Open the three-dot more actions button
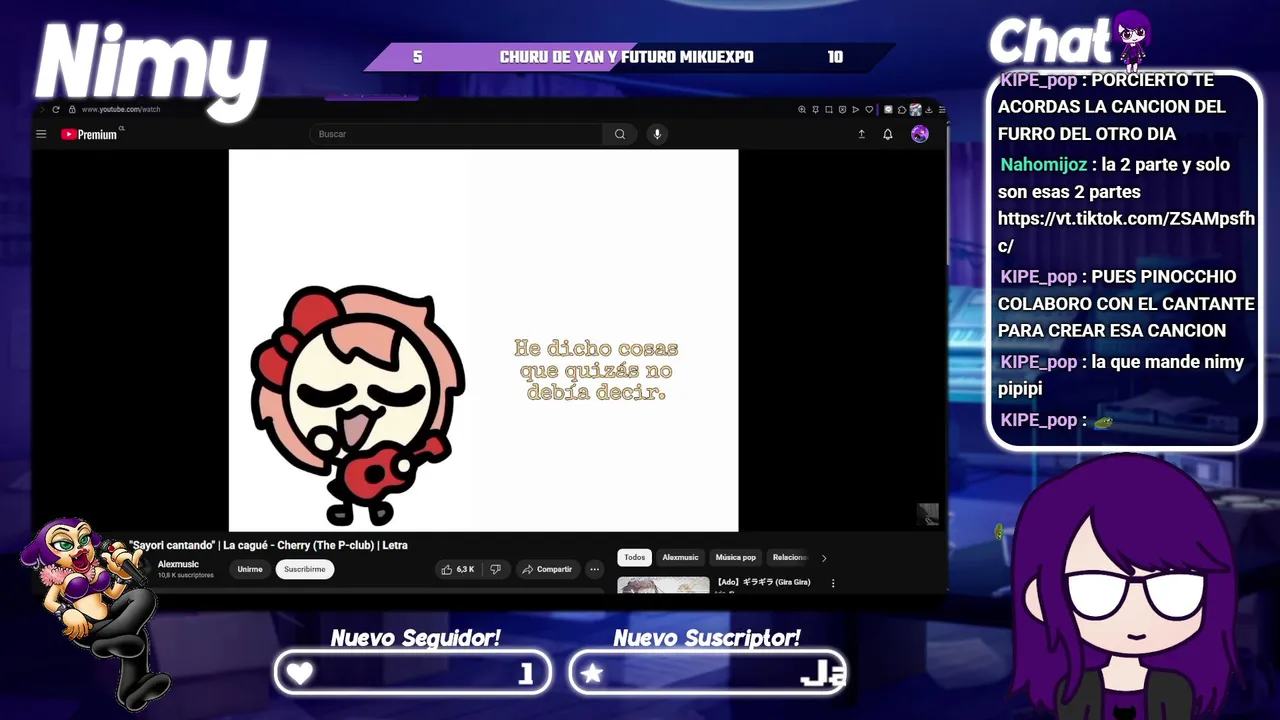The height and width of the screenshot is (720, 1280). point(594,569)
